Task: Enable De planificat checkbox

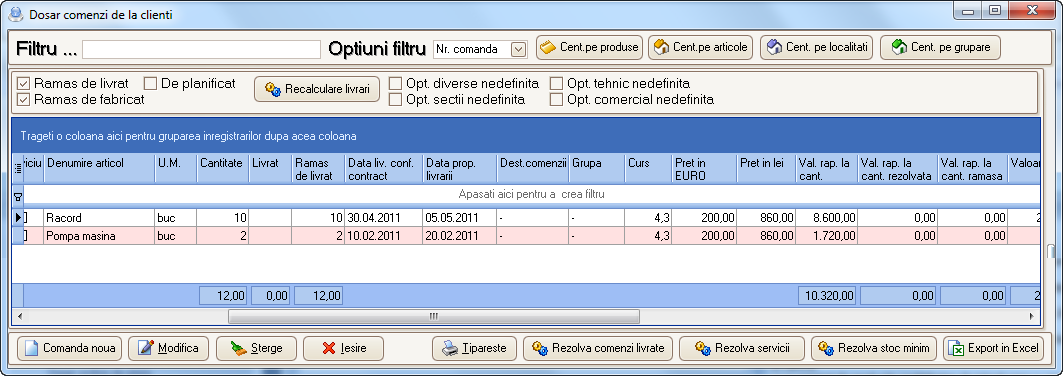Action: [150, 84]
